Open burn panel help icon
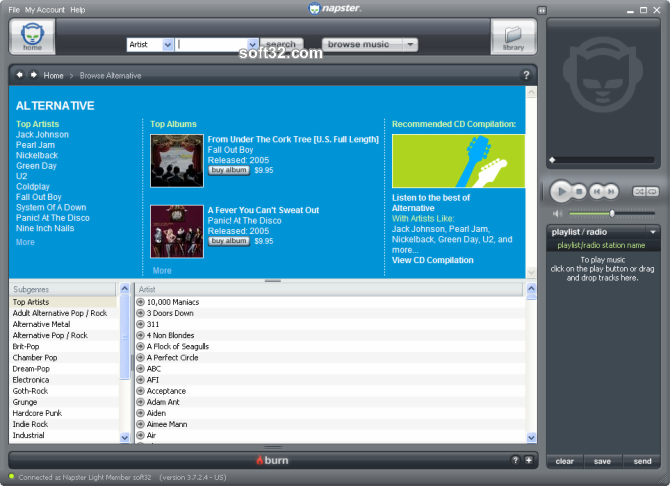 pos(515,460)
